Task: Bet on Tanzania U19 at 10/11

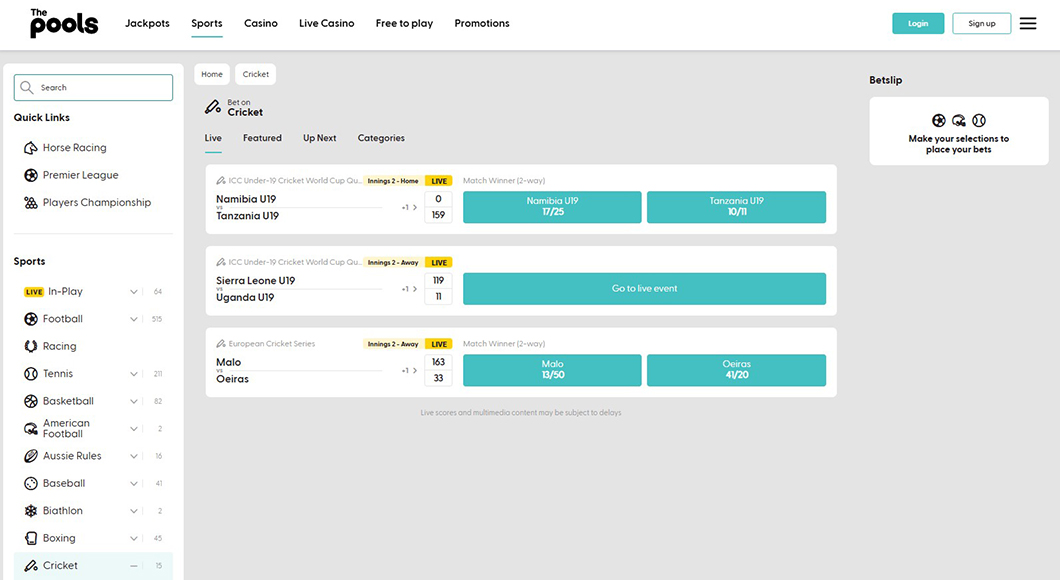Action: click(736, 207)
